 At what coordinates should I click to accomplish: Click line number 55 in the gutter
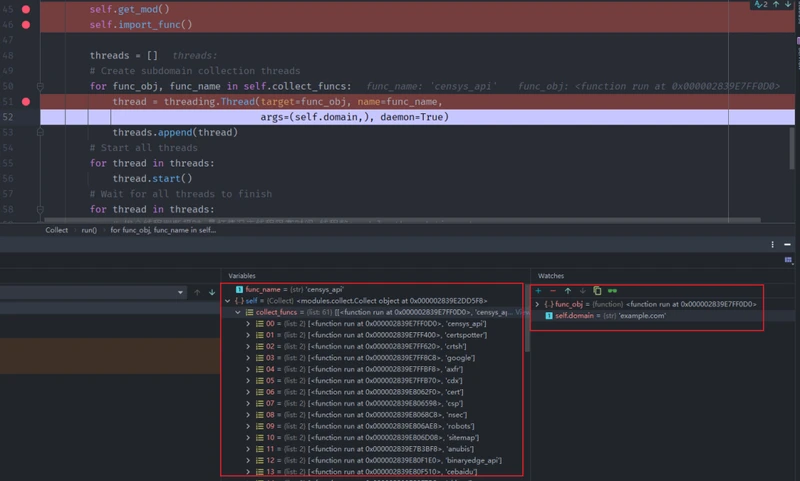(8, 163)
